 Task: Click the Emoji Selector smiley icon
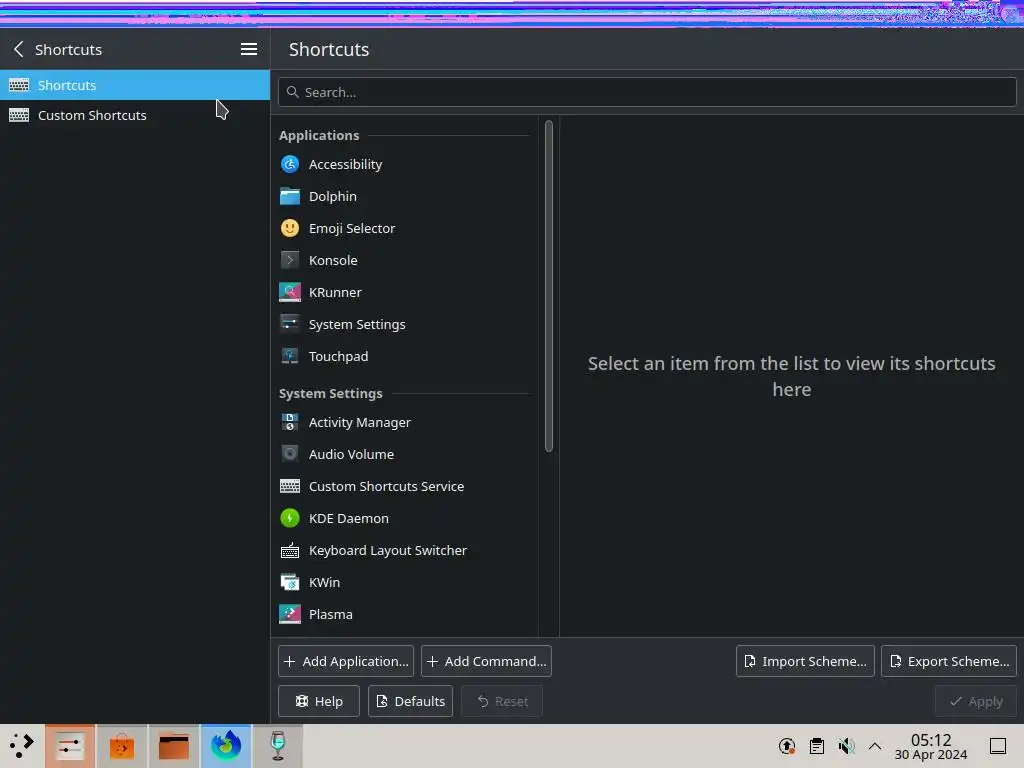[x=289, y=228]
